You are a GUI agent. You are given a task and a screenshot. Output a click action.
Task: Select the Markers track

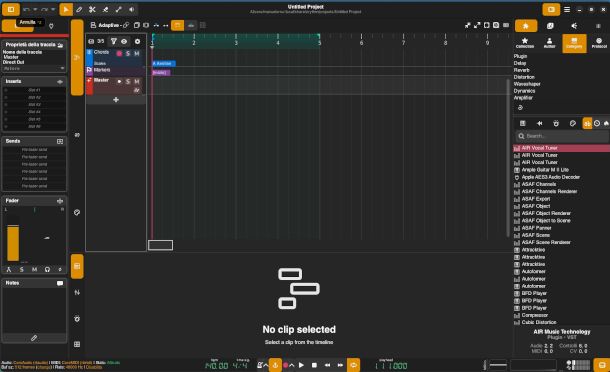tap(102, 70)
